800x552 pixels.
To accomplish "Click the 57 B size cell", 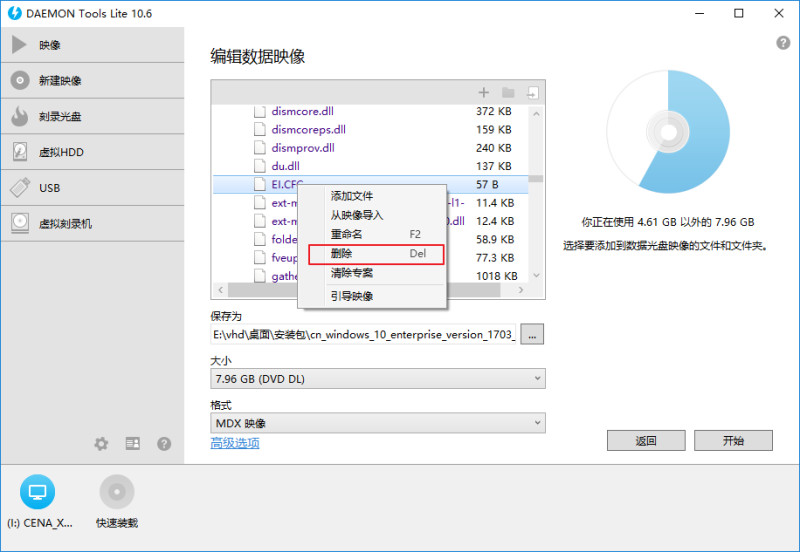I will coord(487,184).
